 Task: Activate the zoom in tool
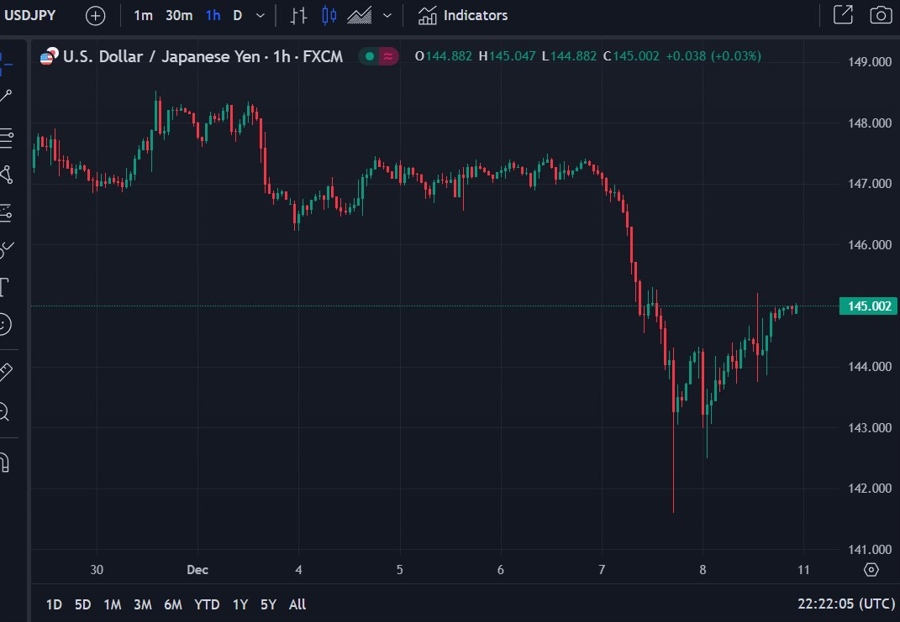(5, 411)
